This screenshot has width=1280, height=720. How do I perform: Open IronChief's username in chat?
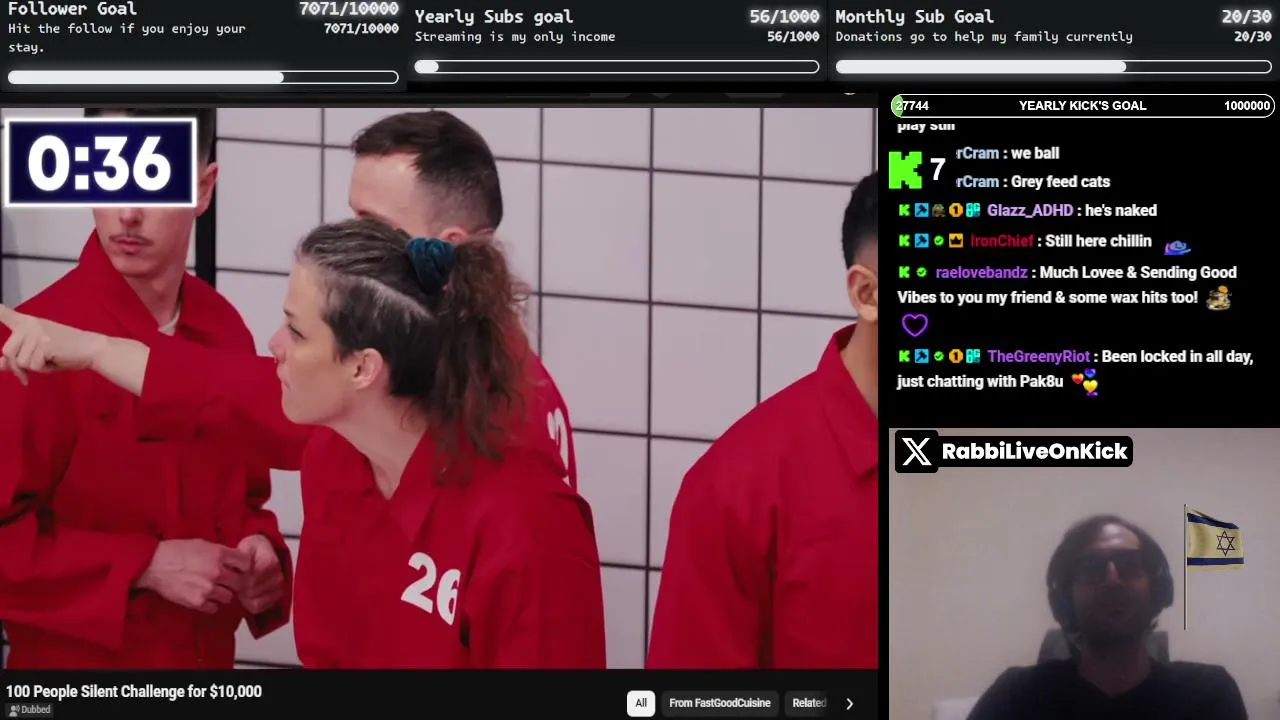click(1001, 241)
